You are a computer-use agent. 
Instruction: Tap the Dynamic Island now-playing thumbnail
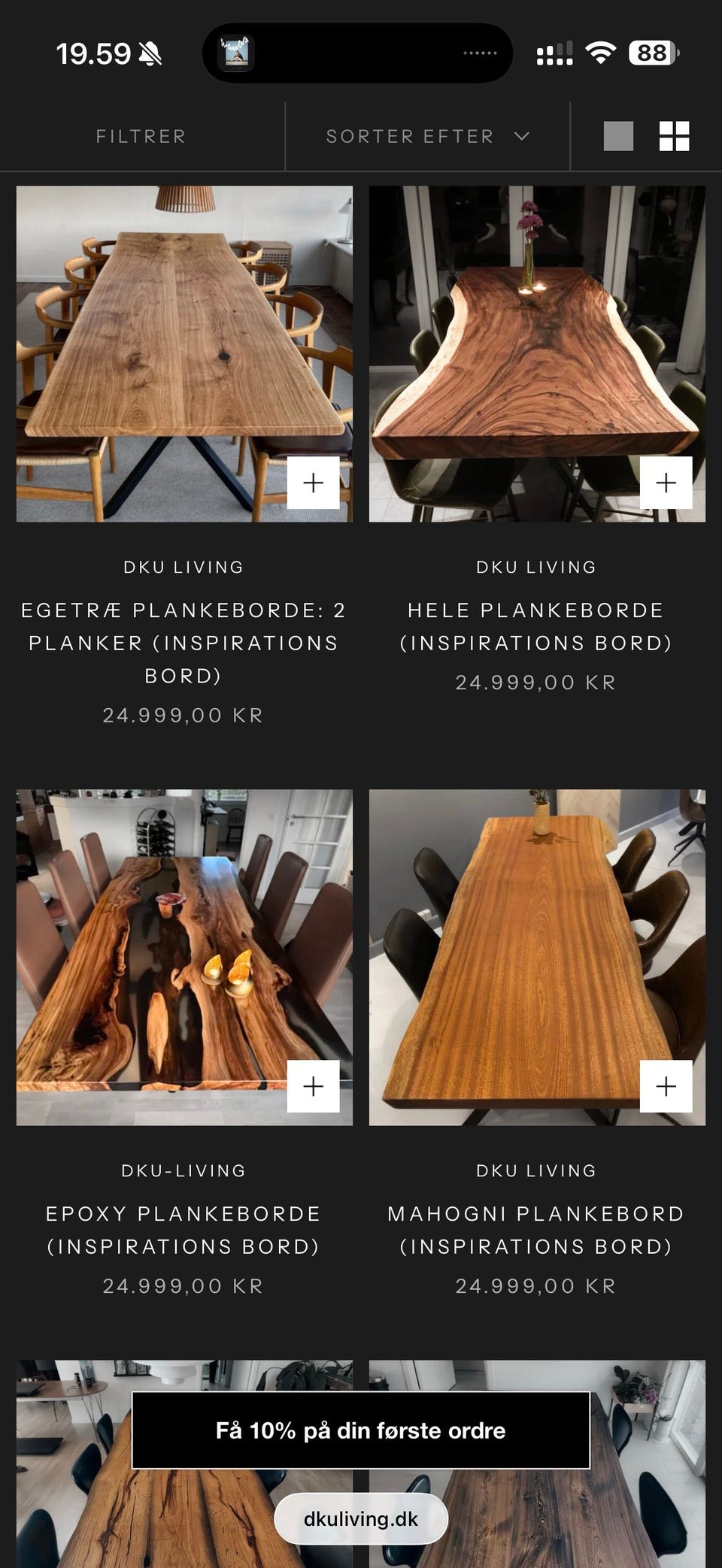[x=236, y=53]
